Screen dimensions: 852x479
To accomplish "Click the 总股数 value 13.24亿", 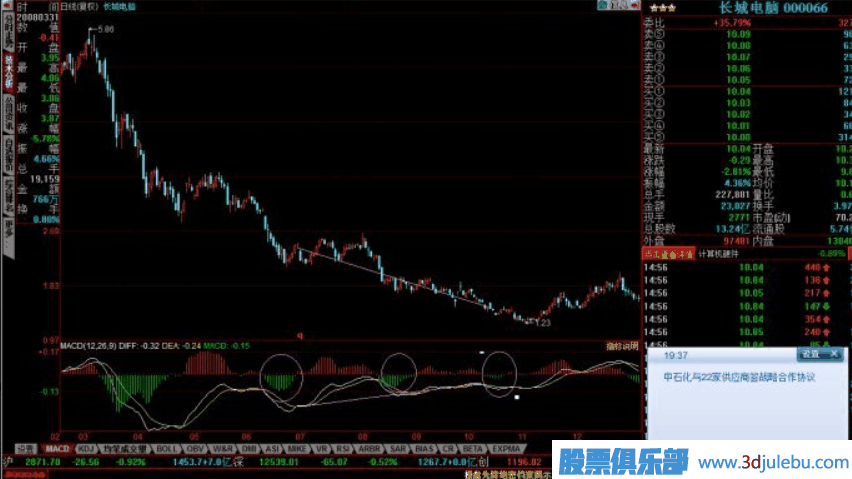I will (733, 229).
